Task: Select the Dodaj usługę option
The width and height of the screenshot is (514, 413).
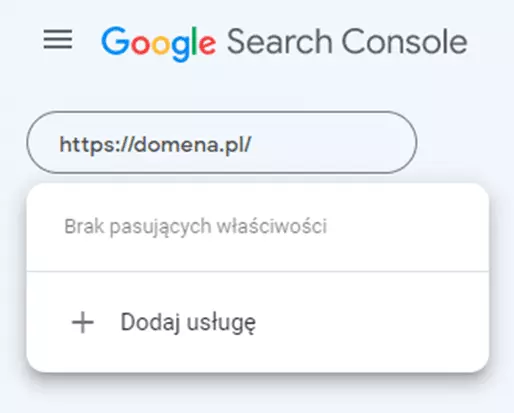Action: 258,322
